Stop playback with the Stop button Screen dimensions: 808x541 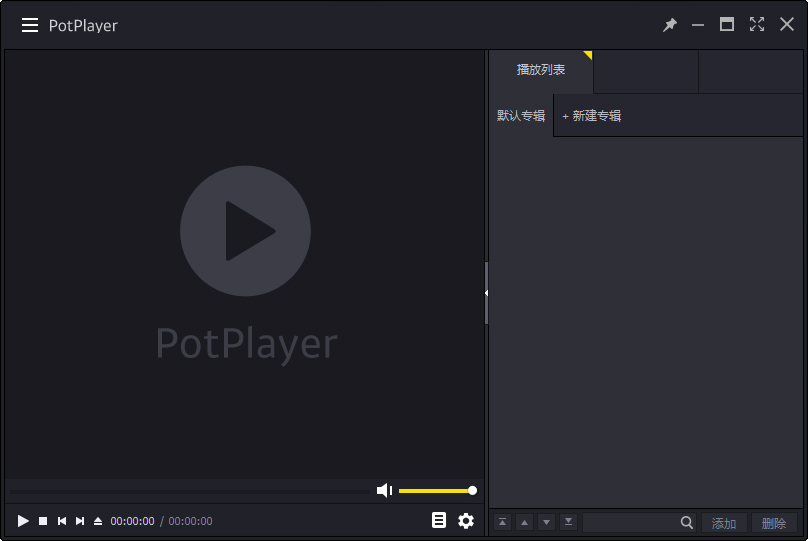click(x=43, y=521)
